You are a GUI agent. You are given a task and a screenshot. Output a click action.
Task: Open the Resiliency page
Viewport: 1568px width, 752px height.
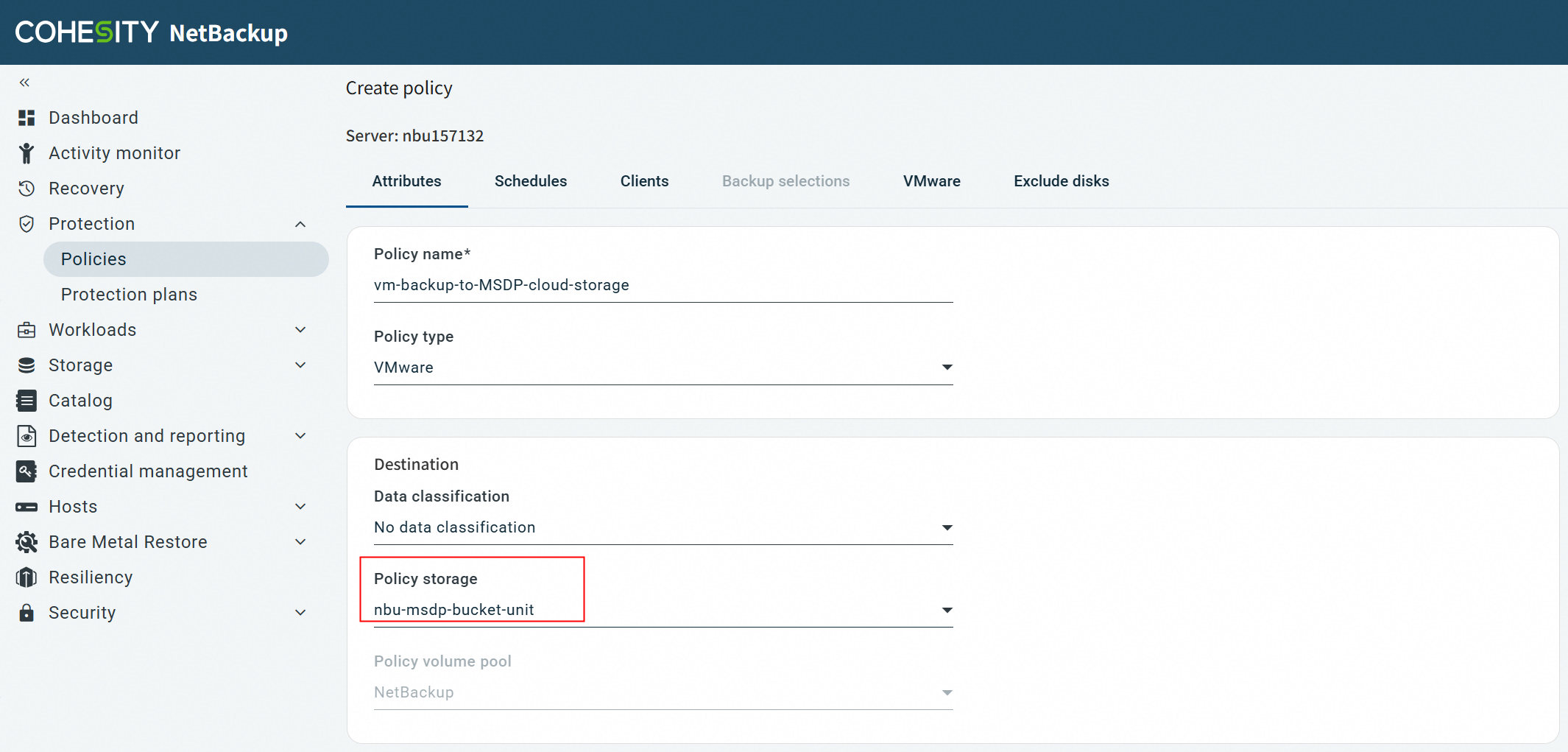pos(91,577)
